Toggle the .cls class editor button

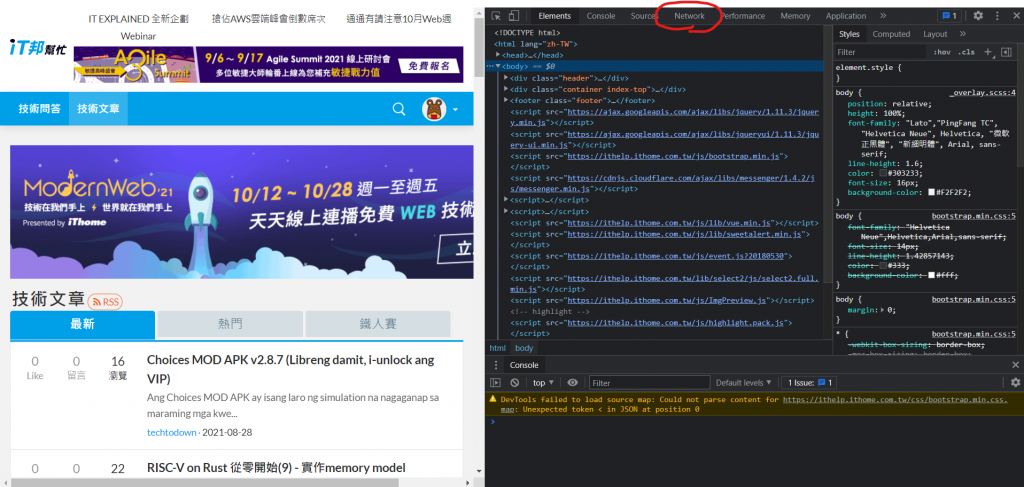pos(967,52)
